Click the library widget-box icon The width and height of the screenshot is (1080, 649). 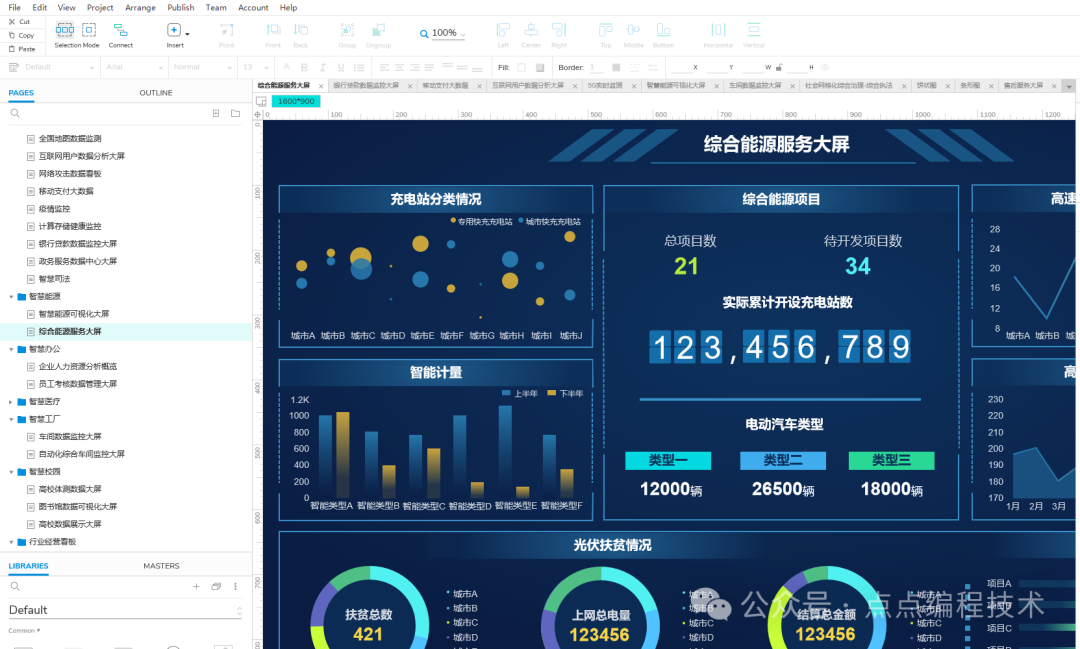click(x=216, y=586)
